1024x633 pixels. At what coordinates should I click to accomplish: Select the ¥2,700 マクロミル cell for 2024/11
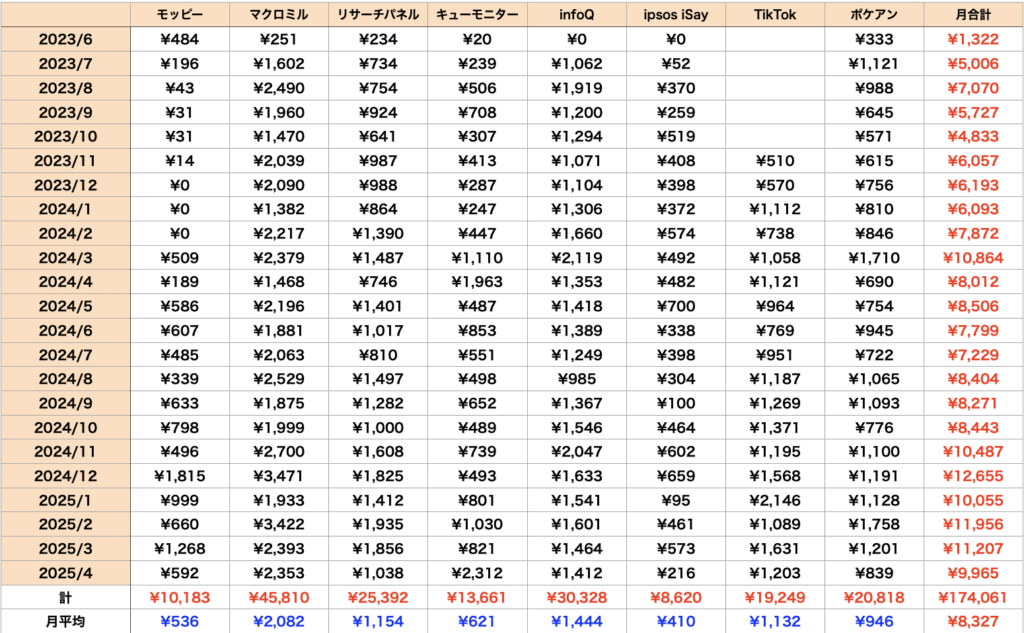pyautogui.click(x=279, y=452)
